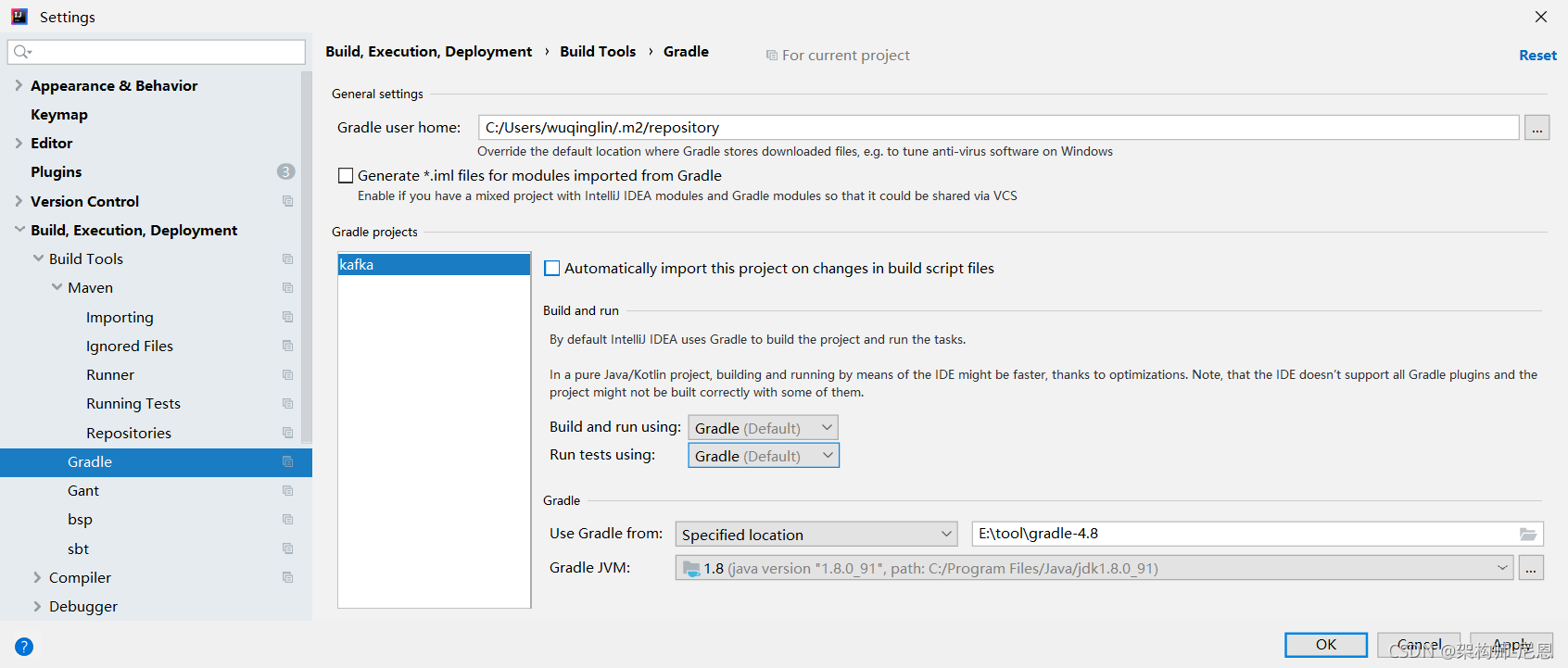Click the search magnifier icon in settings
Image resolution: width=1568 pixels, height=668 pixels.
(22, 52)
